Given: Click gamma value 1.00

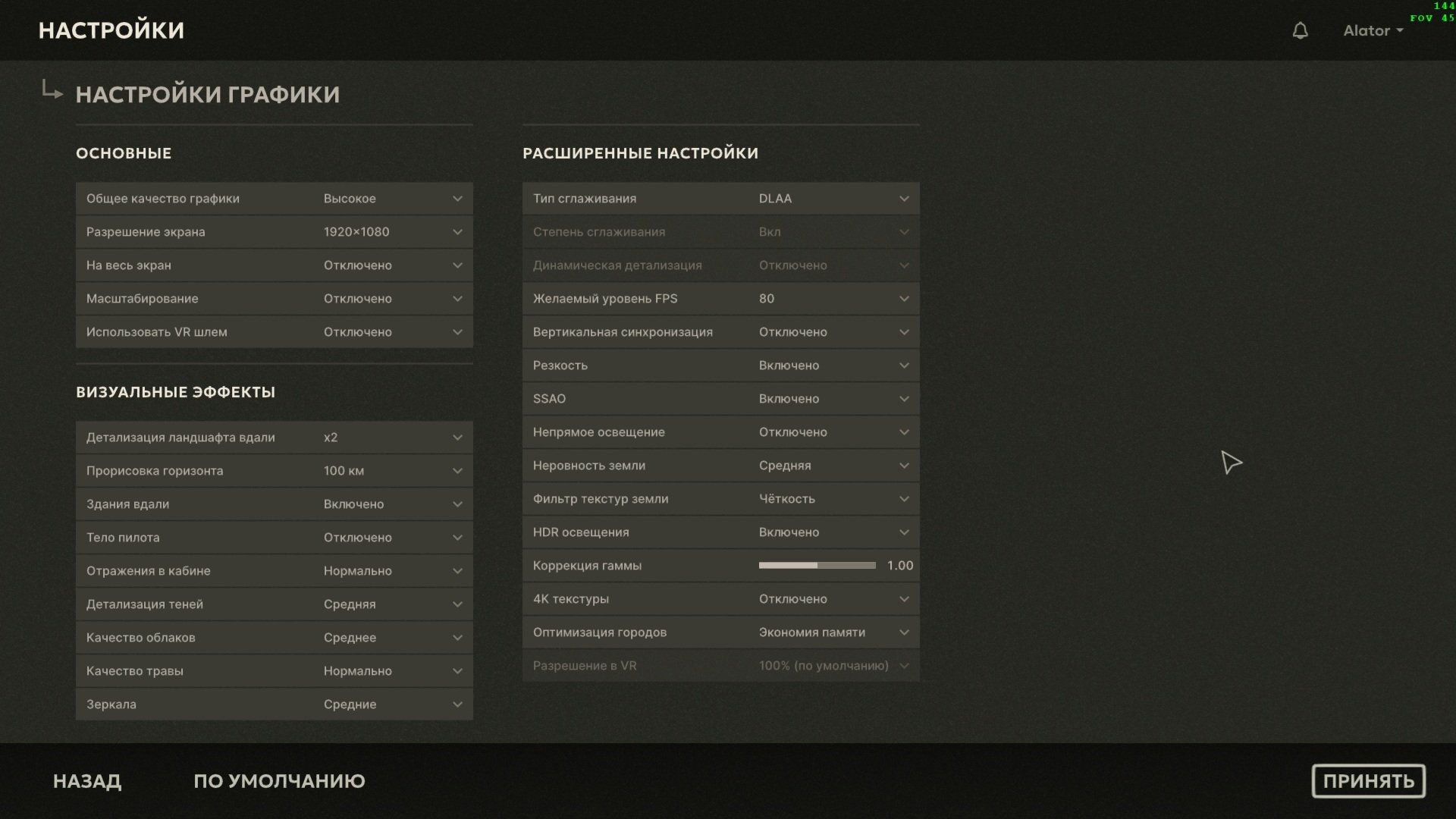Looking at the screenshot, I should [900, 566].
